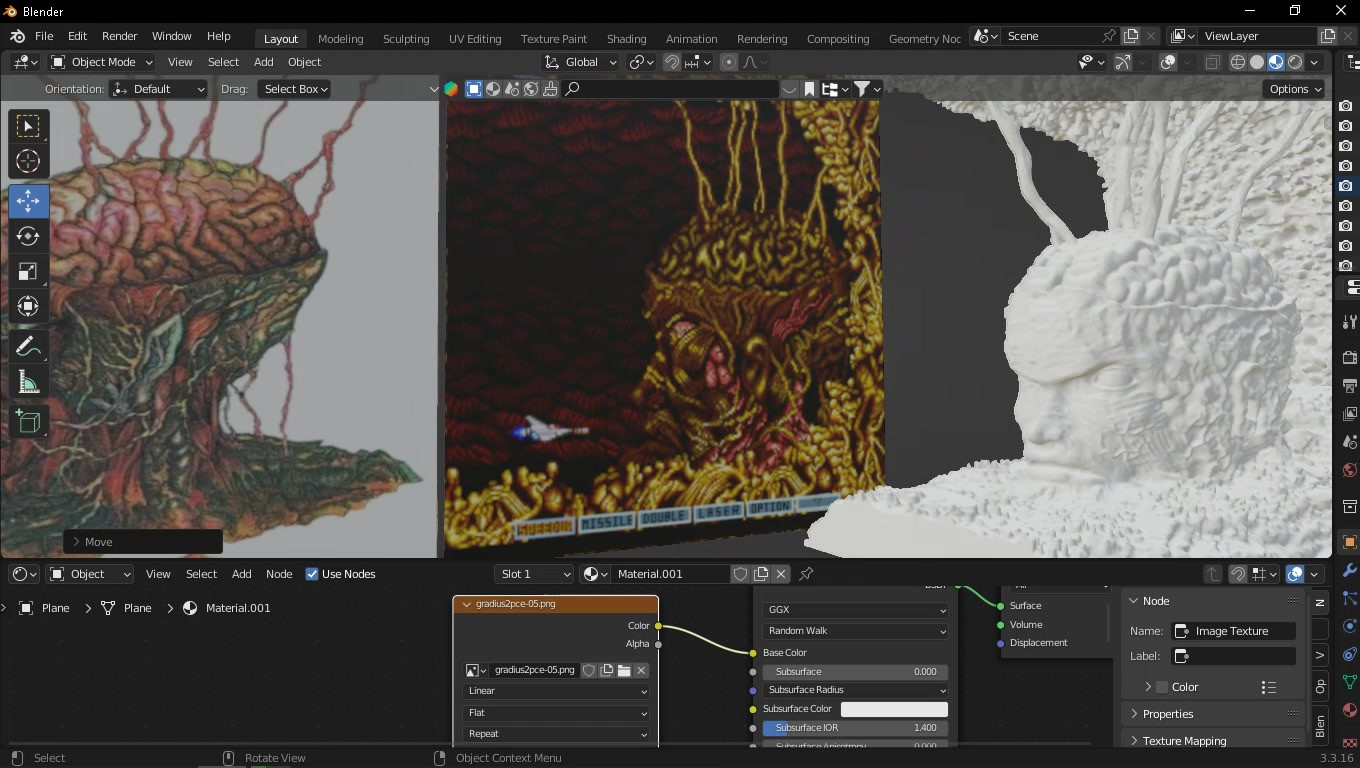Activate the Move tool
Viewport: 1360px width, 768px height.
click(x=28, y=201)
